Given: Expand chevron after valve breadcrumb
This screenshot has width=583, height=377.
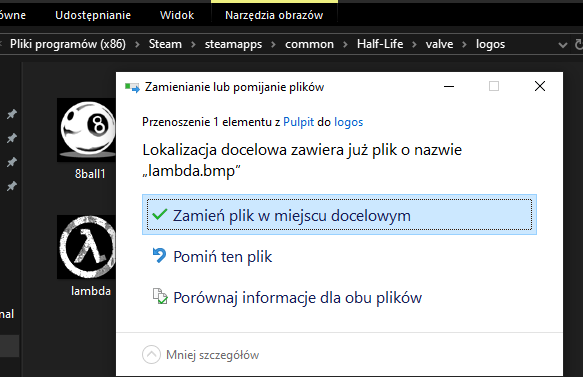Looking at the screenshot, I should 464,45.
